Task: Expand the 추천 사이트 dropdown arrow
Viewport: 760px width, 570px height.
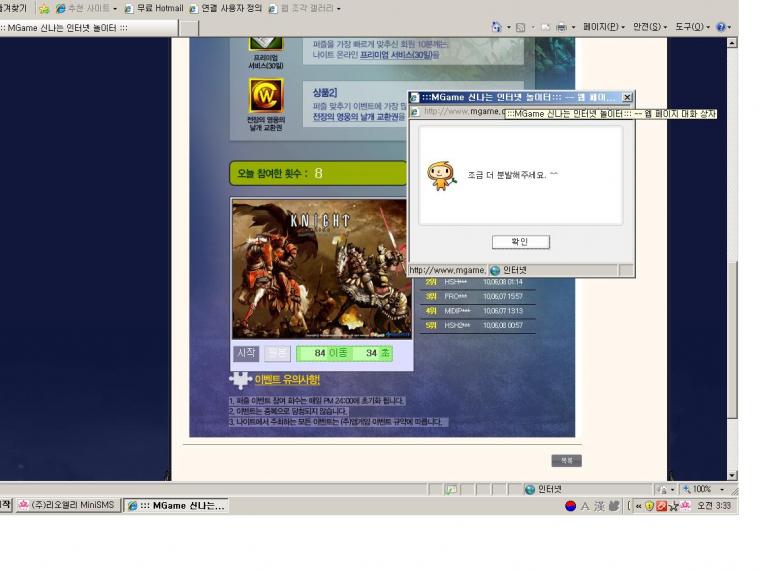Action: pyautogui.click(x=115, y=9)
